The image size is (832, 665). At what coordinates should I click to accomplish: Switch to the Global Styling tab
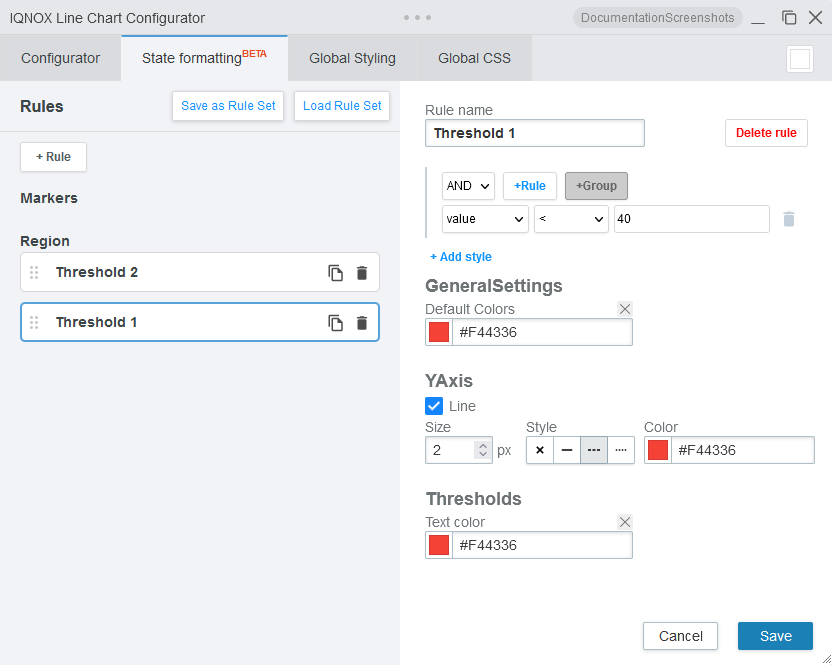click(352, 58)
